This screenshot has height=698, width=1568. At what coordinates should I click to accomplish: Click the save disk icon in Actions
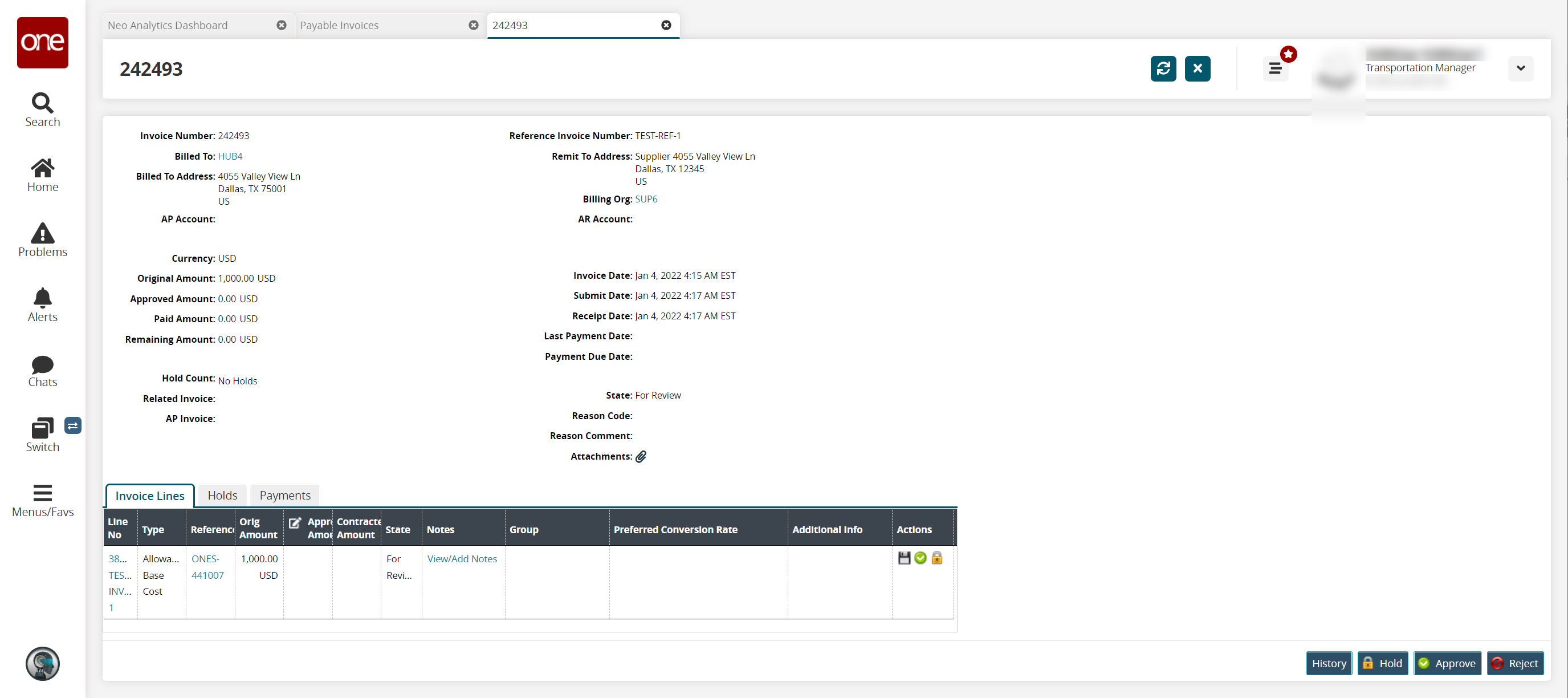904,557
